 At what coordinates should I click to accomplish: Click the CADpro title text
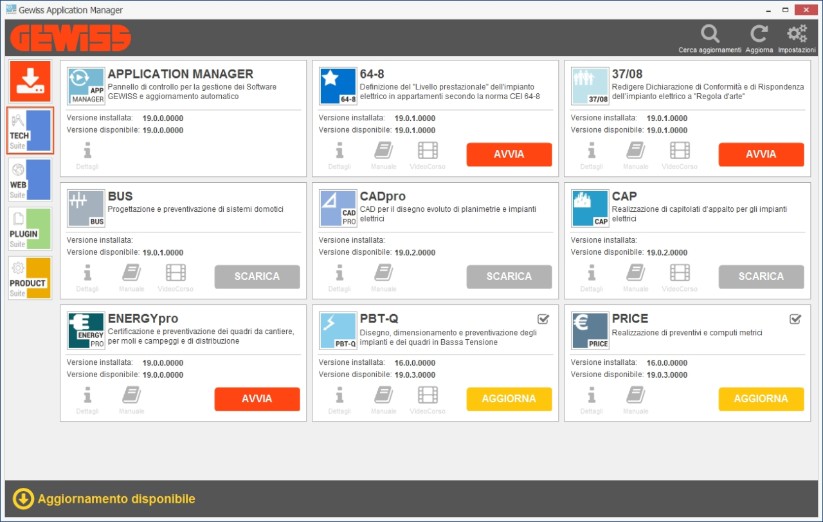click(x=383, y=197)
